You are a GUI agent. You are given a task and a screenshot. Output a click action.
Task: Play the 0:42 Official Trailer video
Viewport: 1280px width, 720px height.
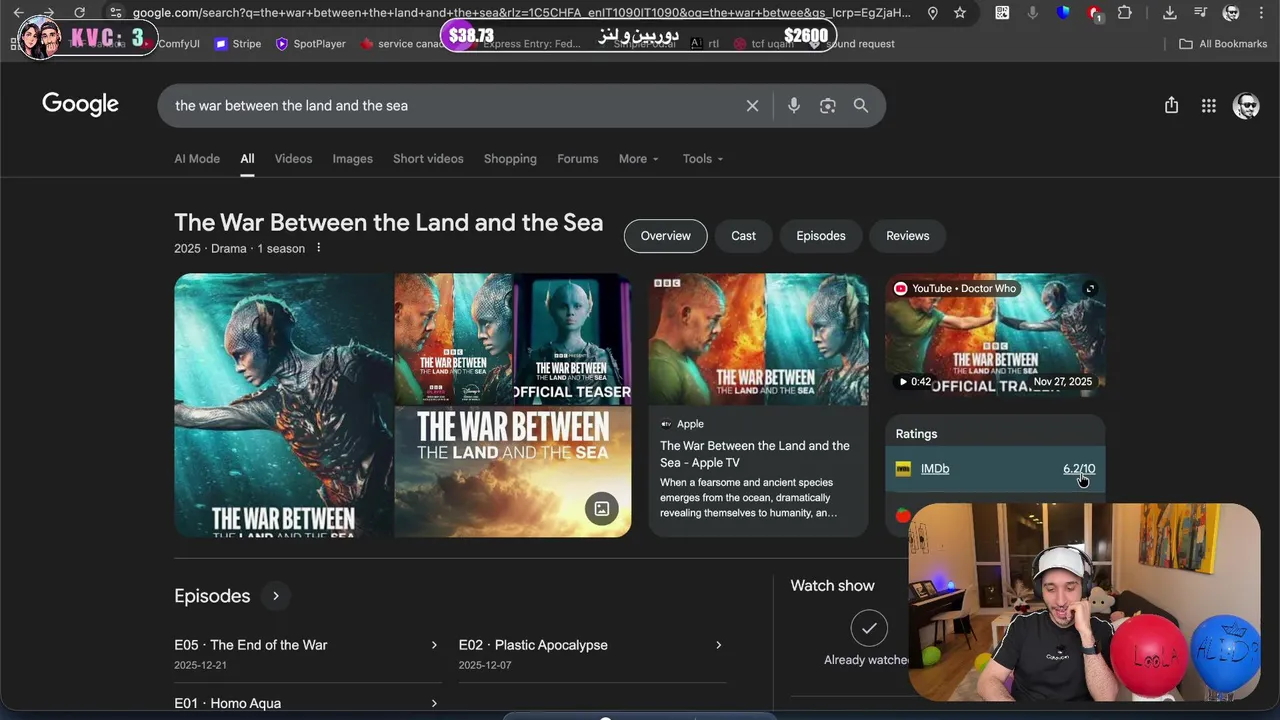995,335
